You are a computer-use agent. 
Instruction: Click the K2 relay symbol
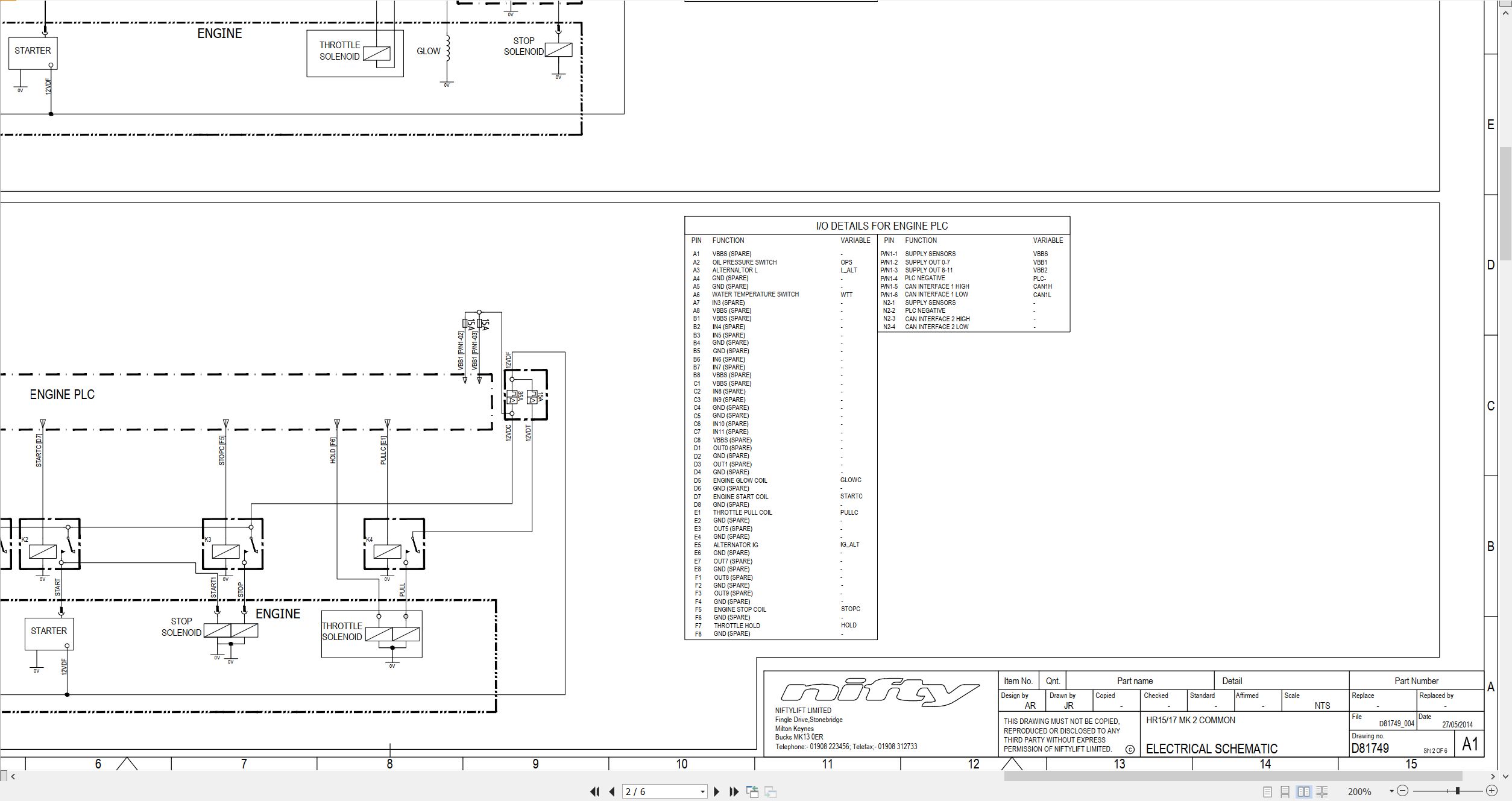49,544
